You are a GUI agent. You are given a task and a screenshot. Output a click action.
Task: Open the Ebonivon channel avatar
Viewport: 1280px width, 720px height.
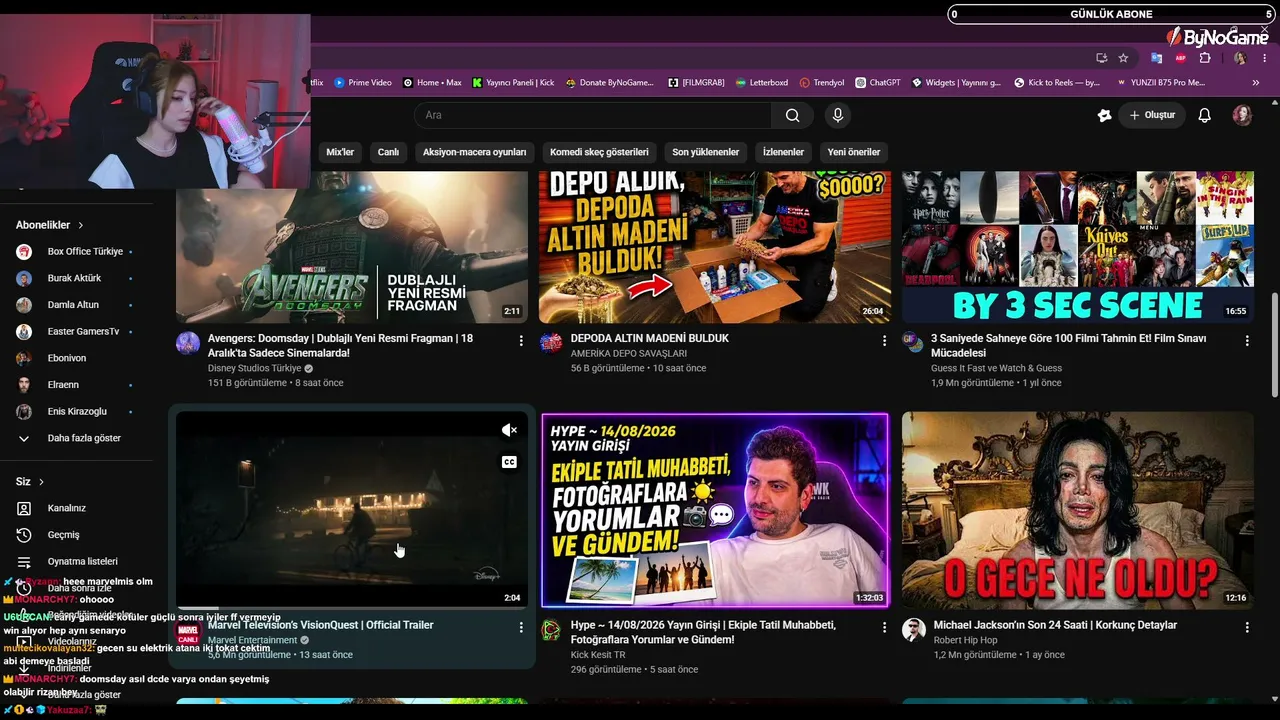tap(24, 358)
